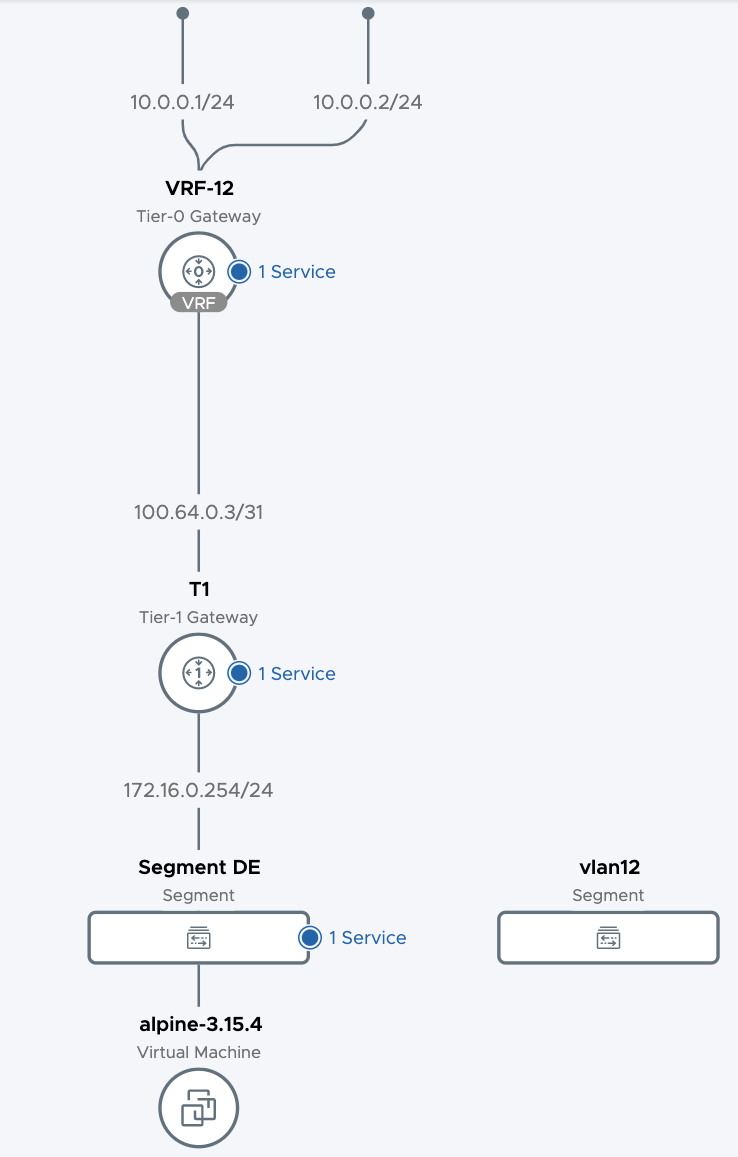Click the vlan12 segment name label
Image resolution: width=738 pixels, height=1157 pixels.
point(608,867)
